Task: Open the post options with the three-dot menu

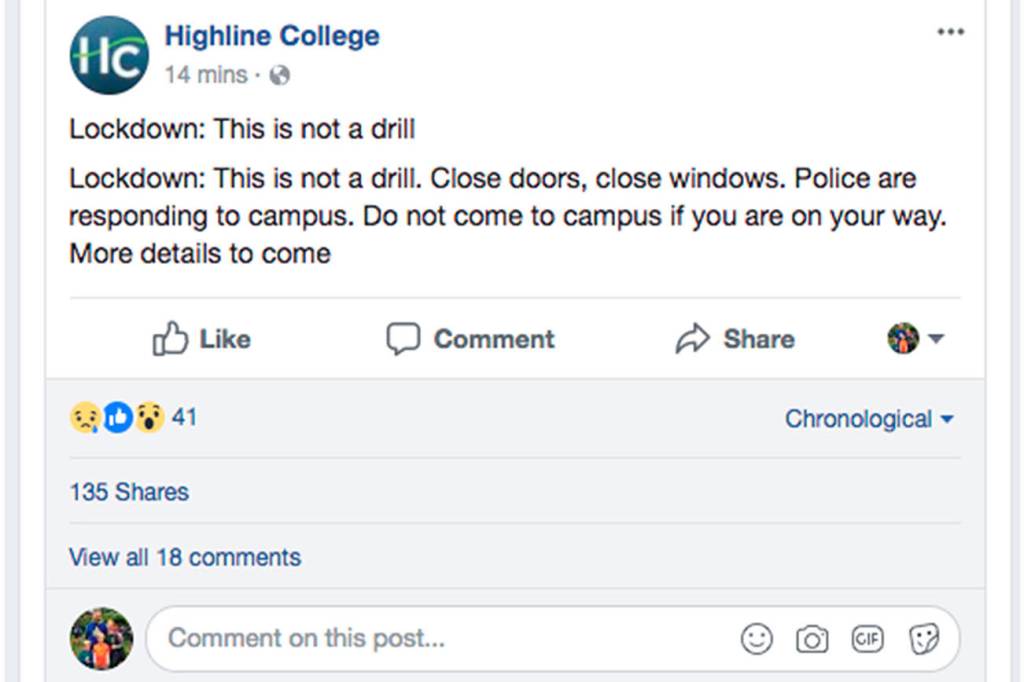Action: pyautogui.click(x=950, y=31)
